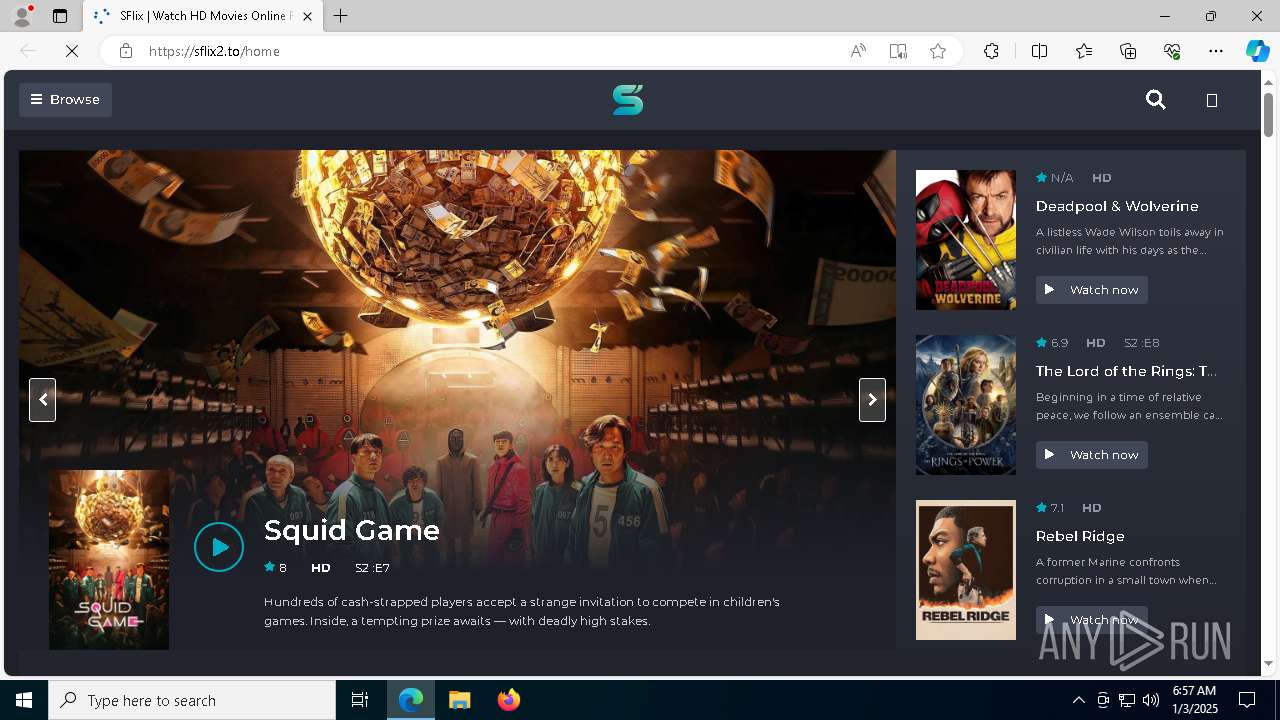Open the browser profile icon
The image size is (1280, 720).
tap(21, 16)
